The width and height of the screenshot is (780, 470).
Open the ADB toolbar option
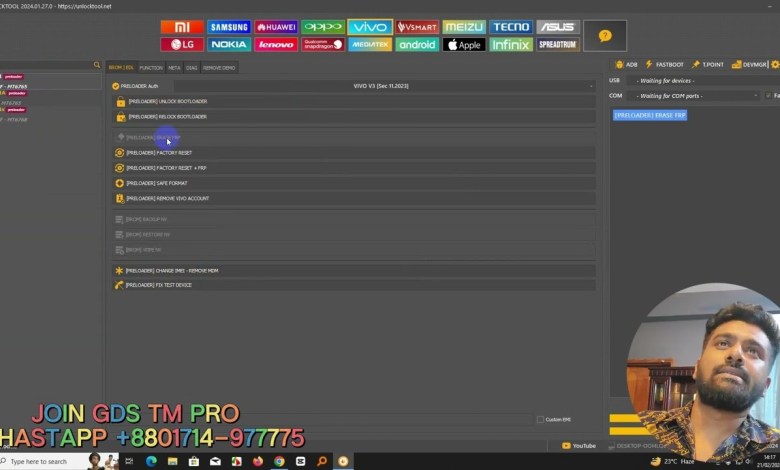pos(626,64)
